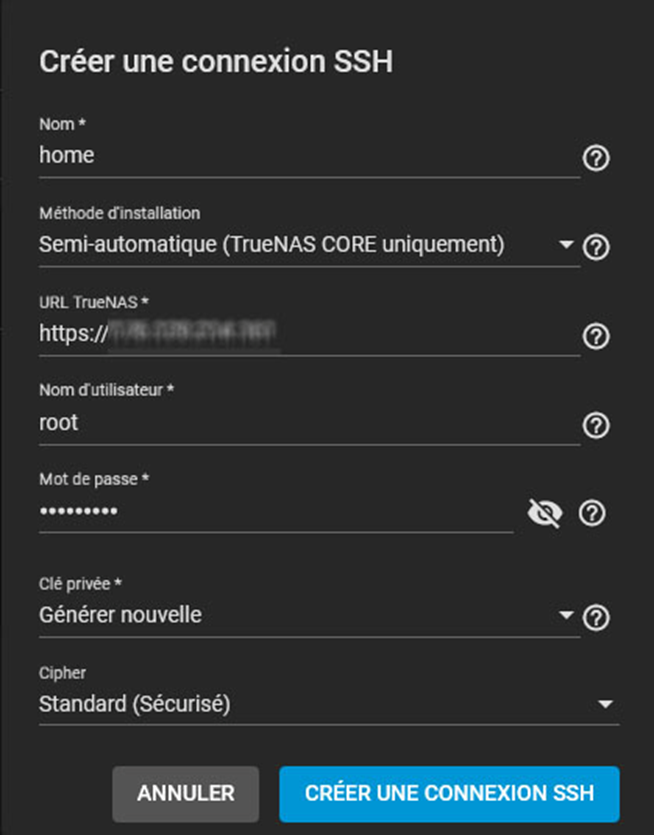
Task: Click the 'Générer nouvelle' private key value
Action: click(x=120, y=615)
